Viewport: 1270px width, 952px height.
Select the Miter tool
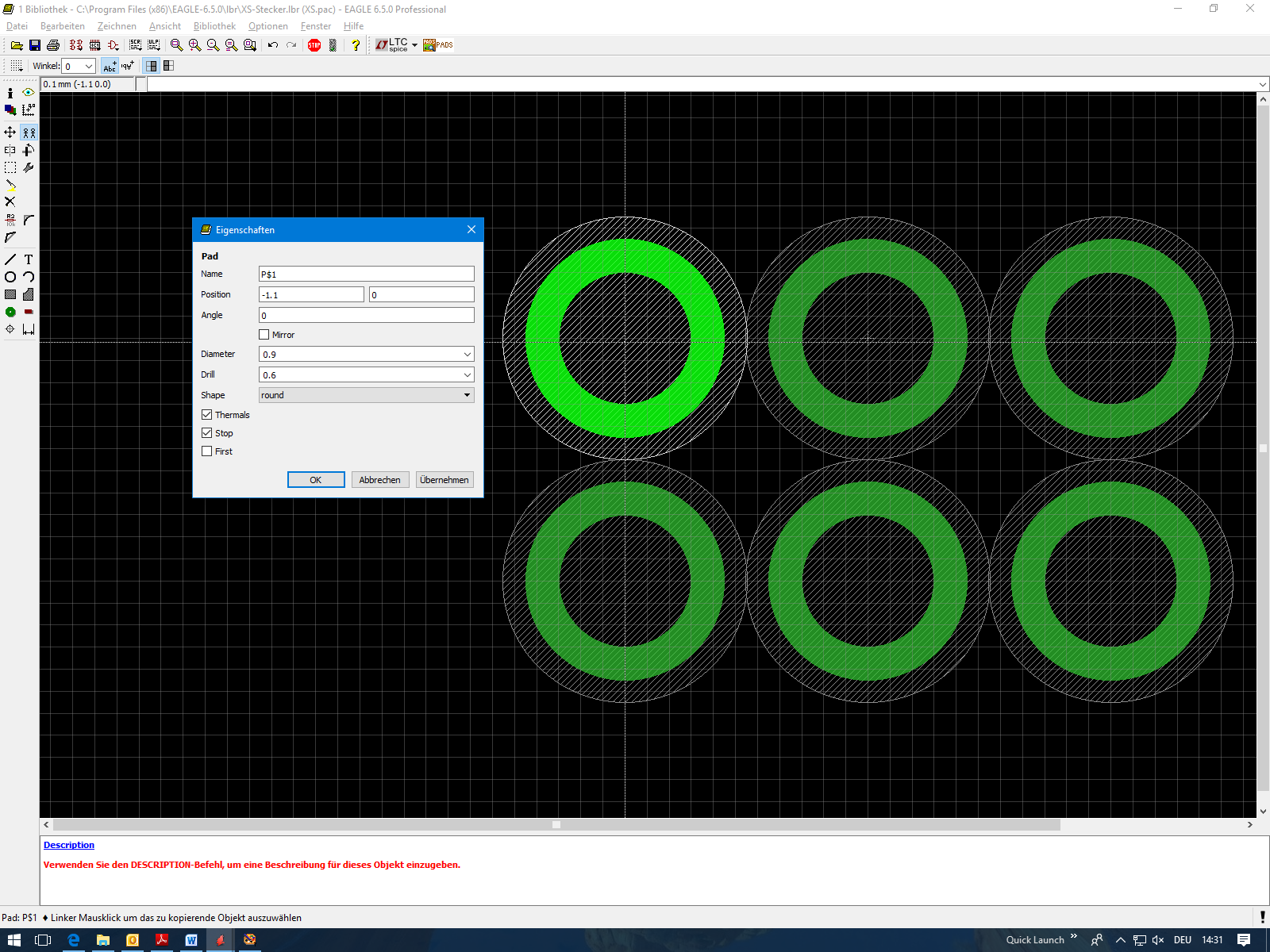[x=29, y=220]
